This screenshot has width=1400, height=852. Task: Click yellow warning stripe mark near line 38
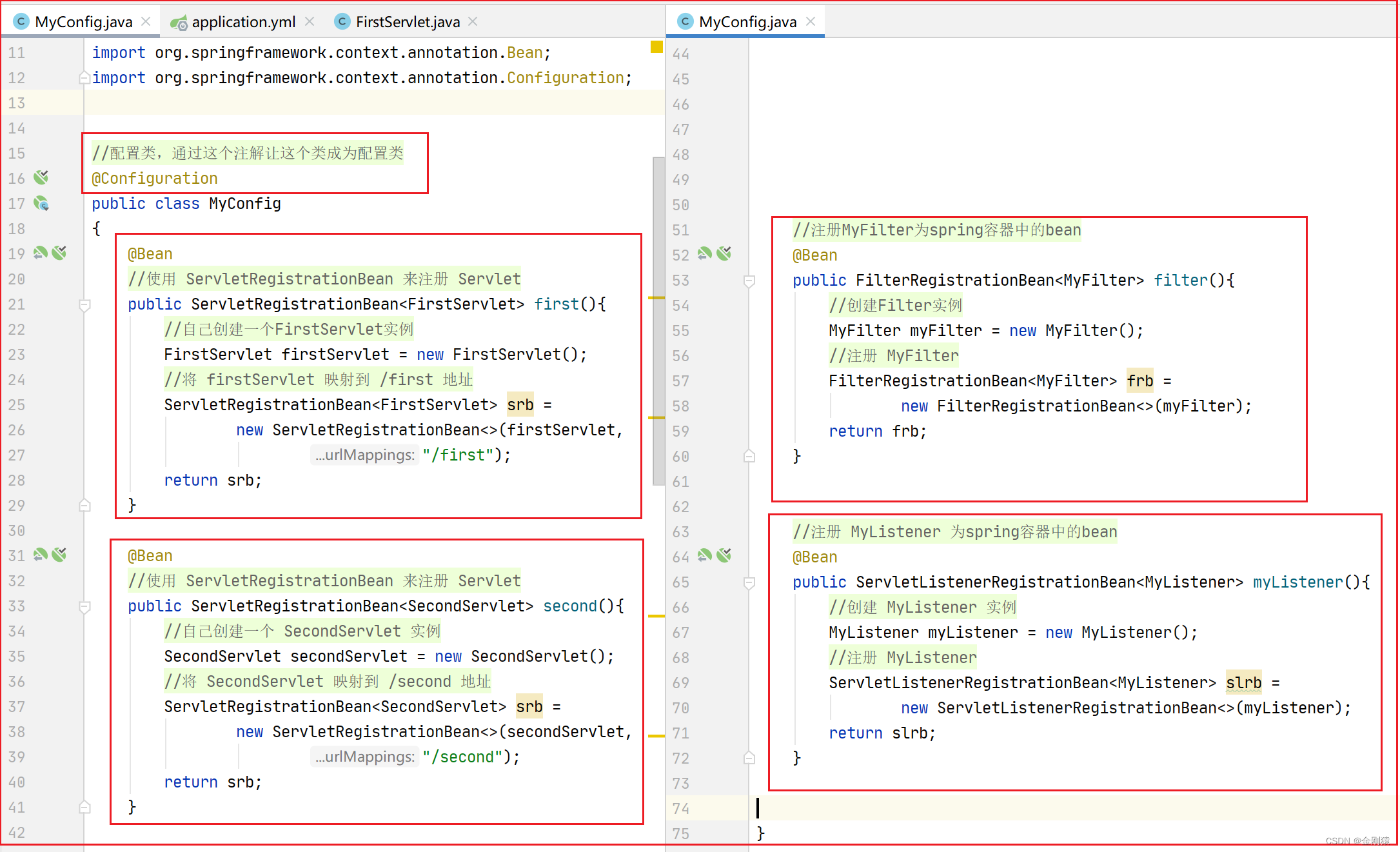[656, 735]
